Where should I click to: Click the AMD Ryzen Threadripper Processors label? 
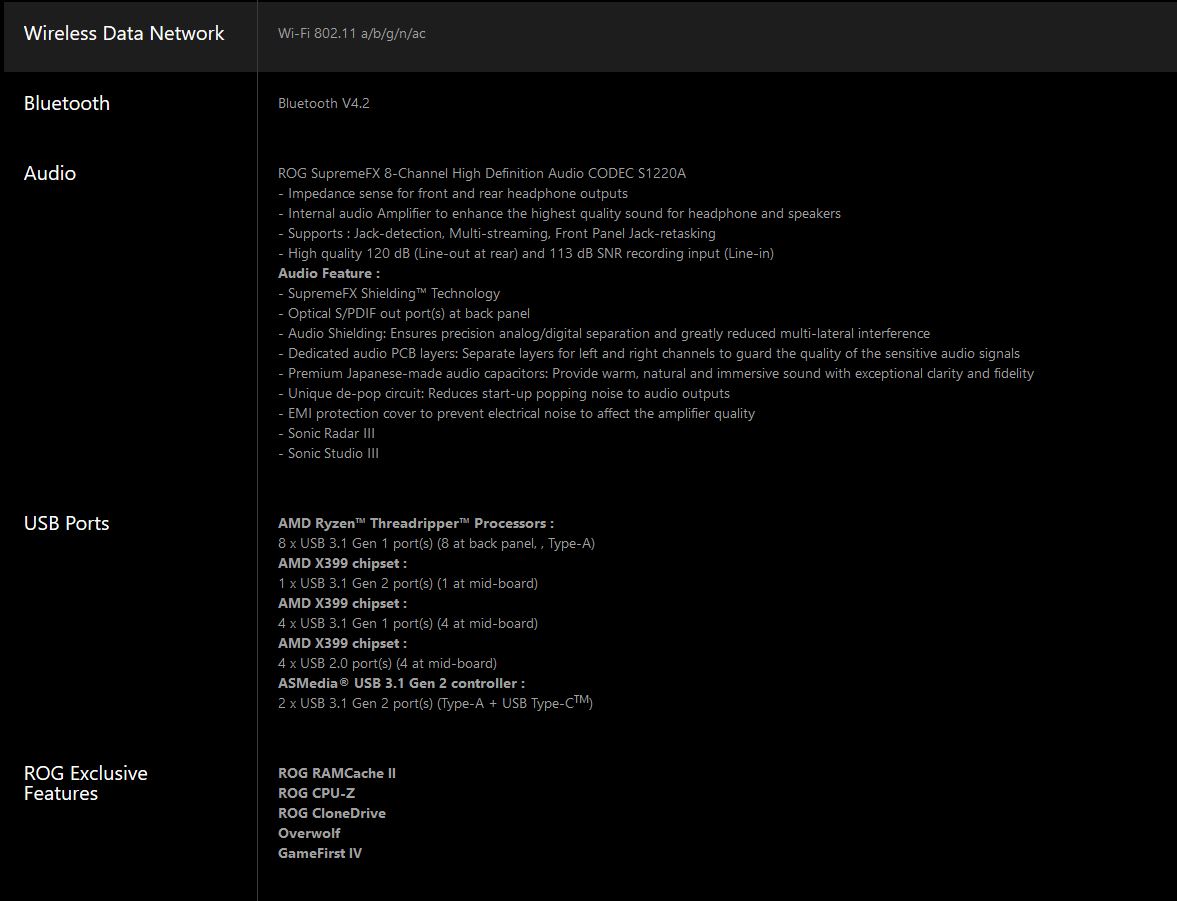point(416,524)
